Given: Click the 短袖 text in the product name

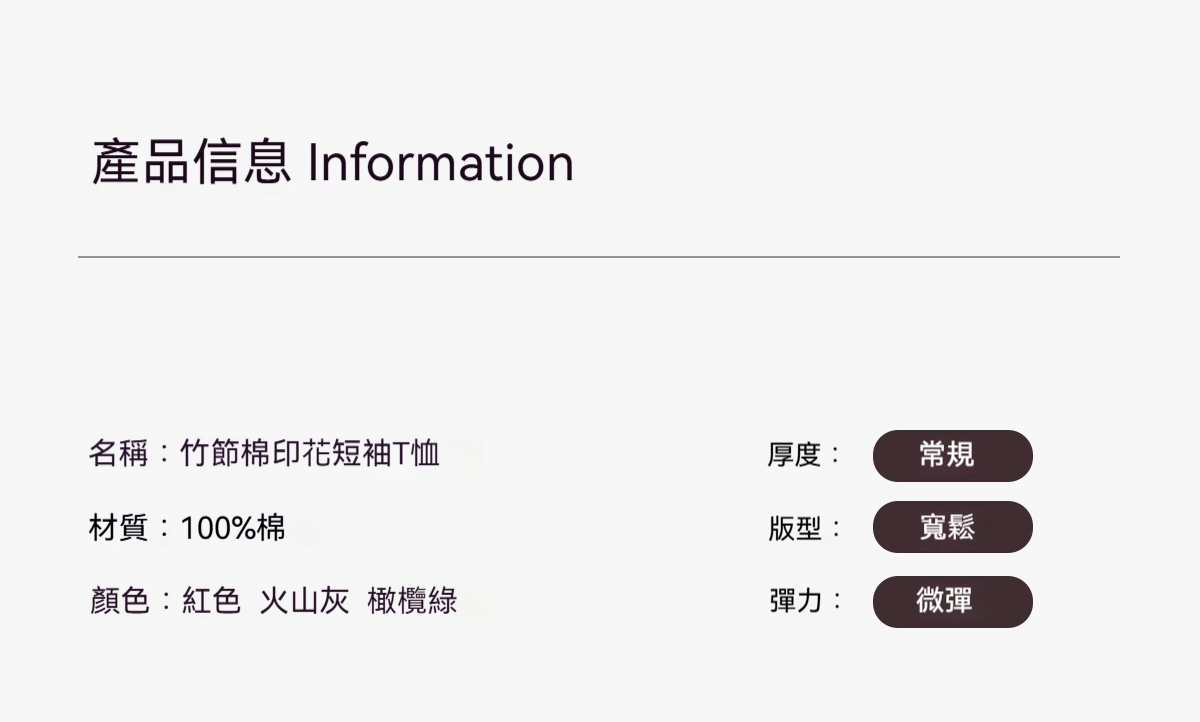Looking at the screenshot, I should point(362,455).
